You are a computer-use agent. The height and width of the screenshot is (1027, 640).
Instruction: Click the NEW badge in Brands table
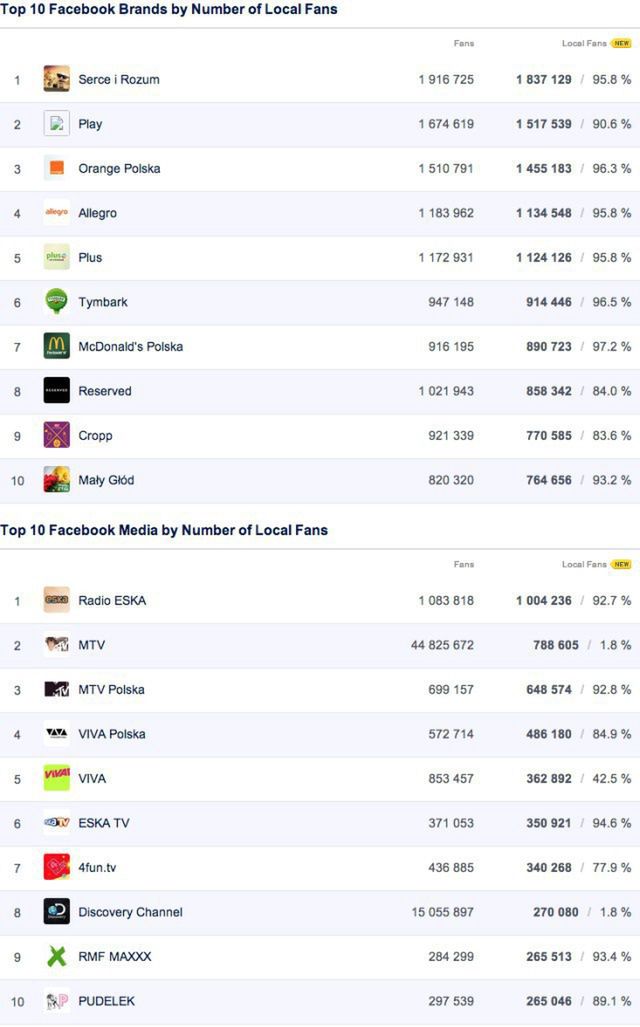[x=622, y=44]
